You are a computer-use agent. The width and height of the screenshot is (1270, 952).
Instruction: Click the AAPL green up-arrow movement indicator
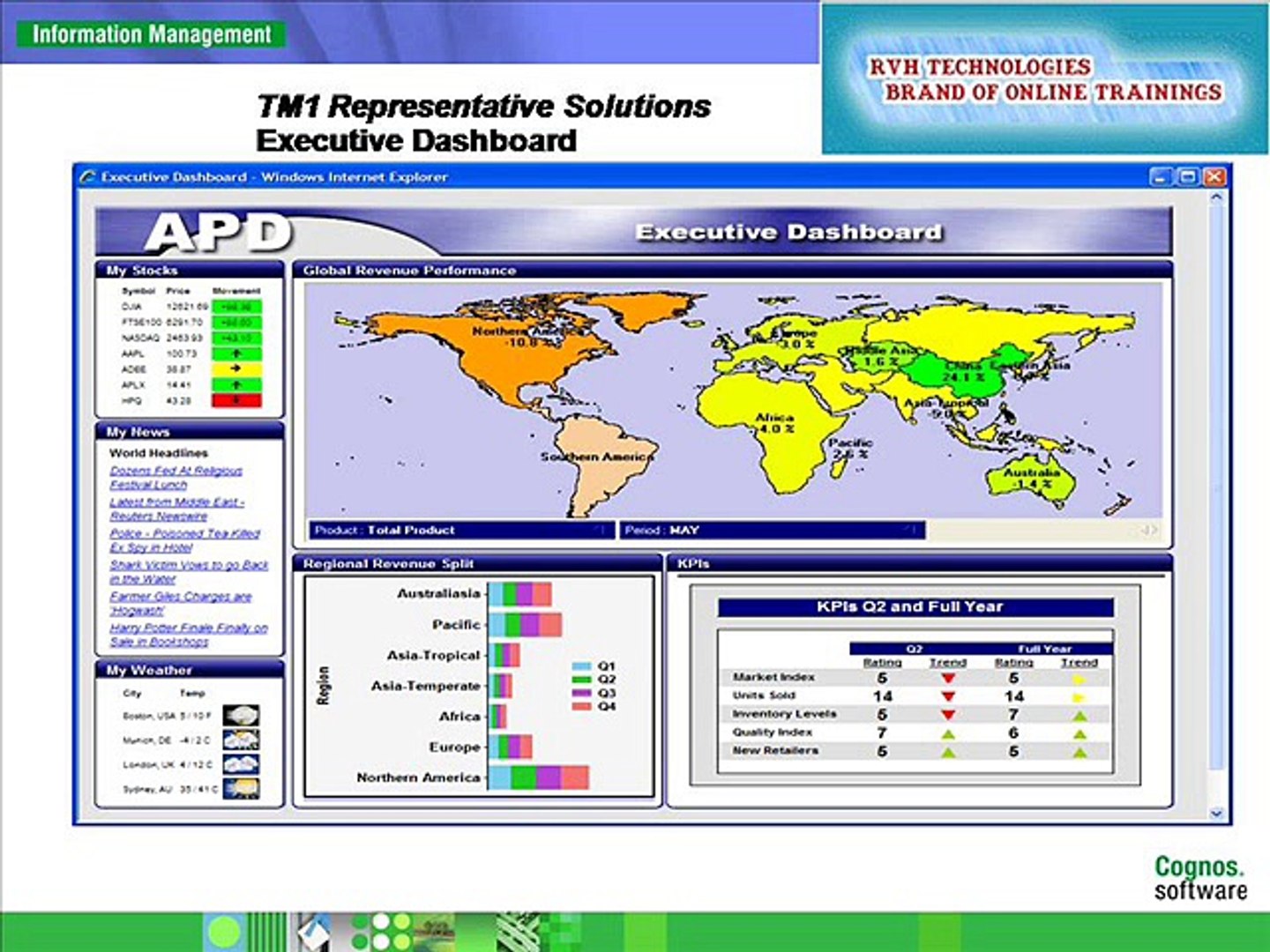click(x=236, y=353)
